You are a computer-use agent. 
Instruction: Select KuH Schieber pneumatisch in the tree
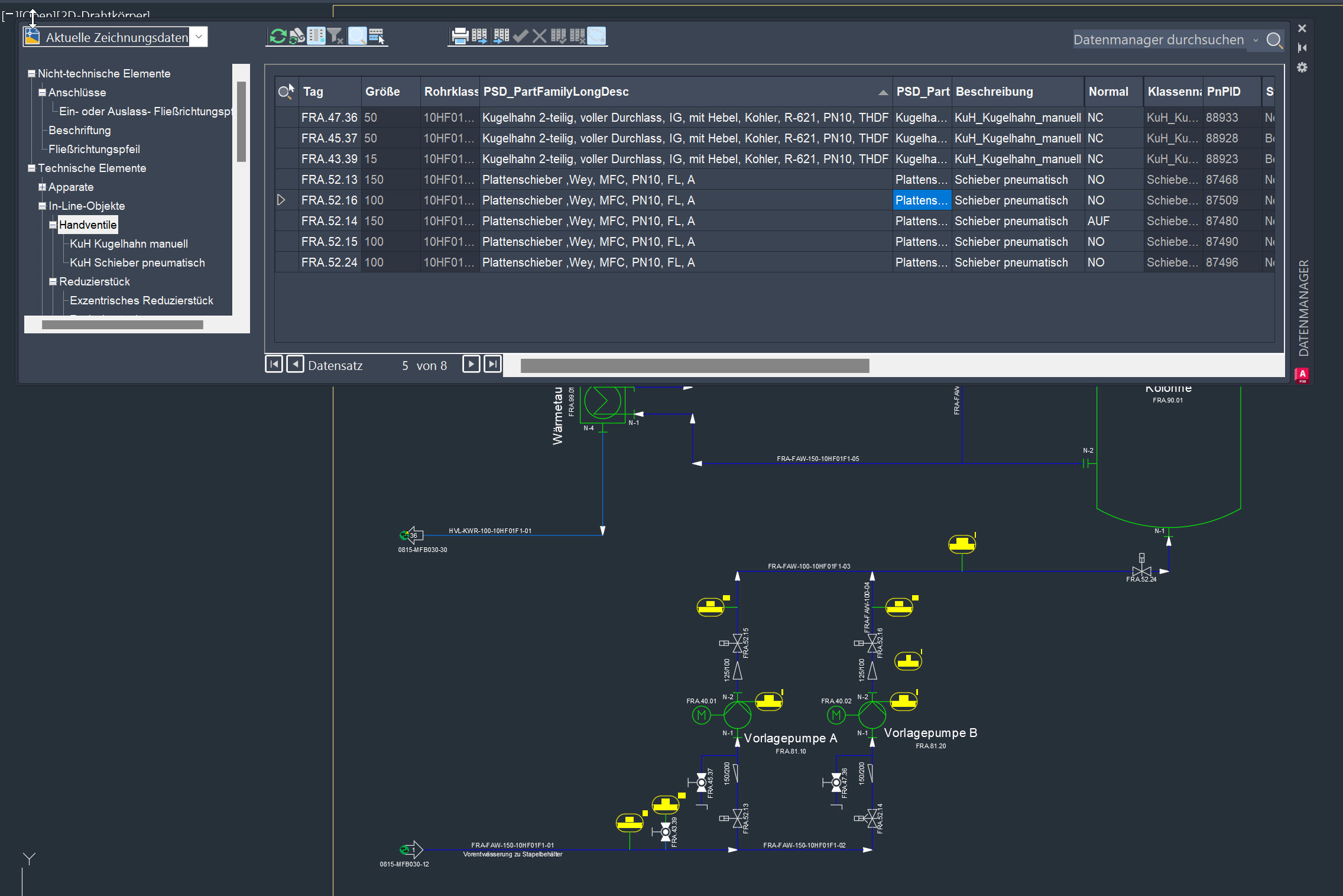click(x=137, y=262)
